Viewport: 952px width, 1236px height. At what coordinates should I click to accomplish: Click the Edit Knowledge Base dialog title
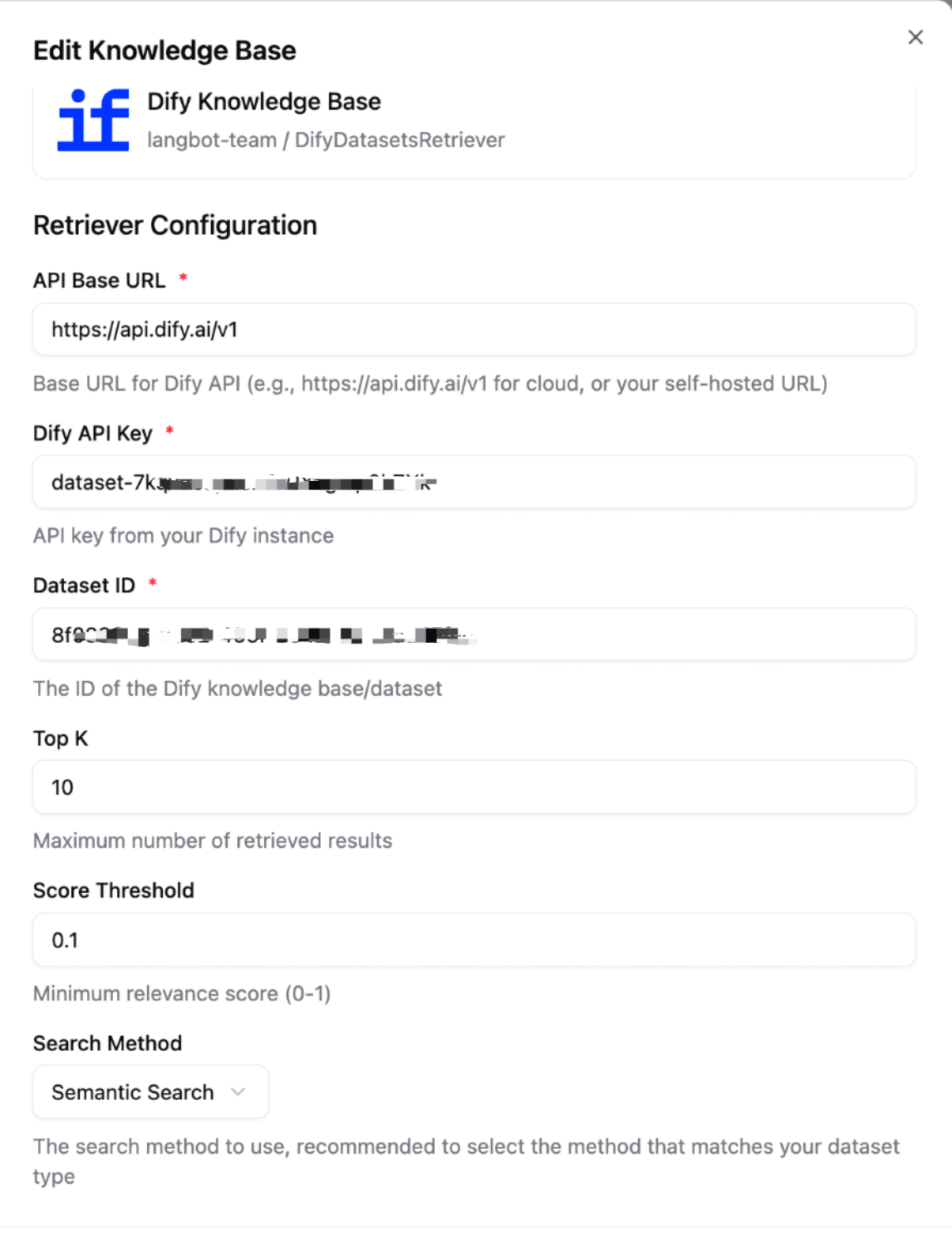point(164,51)
